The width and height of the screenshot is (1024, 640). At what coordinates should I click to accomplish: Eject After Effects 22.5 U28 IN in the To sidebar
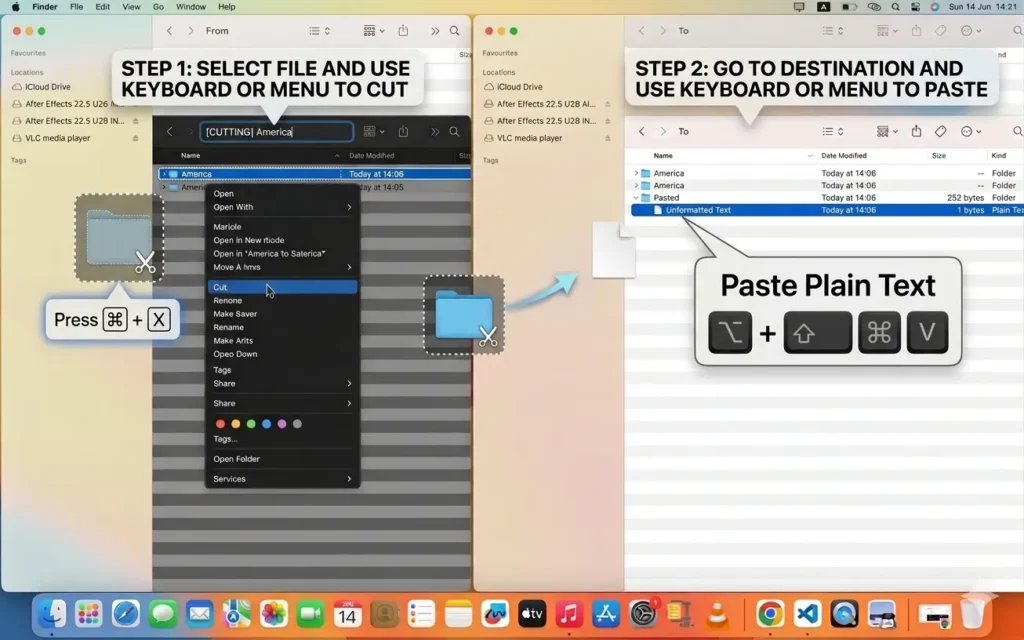click(x=607, y=121)
